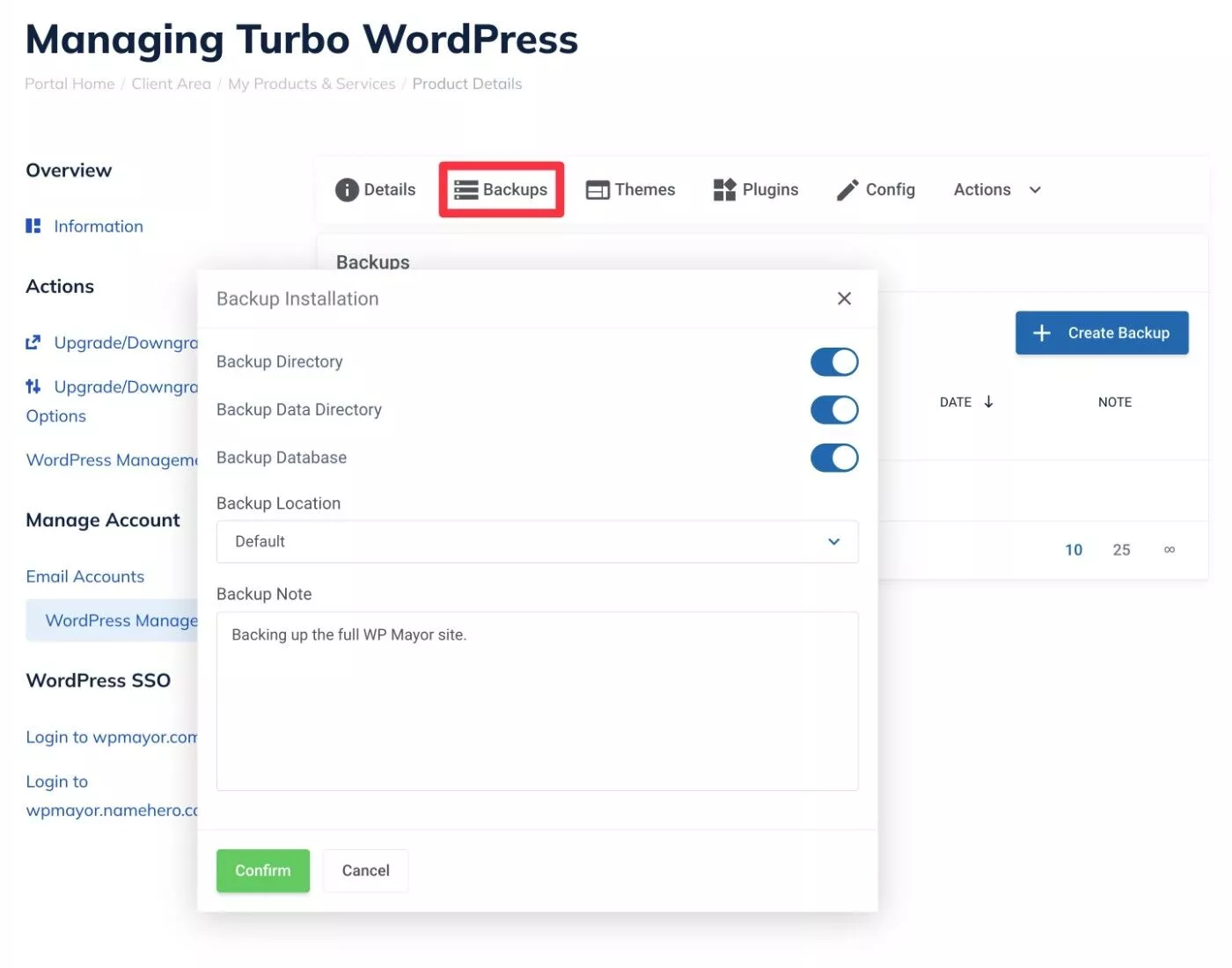Show unlimited entries per page
1232x968 pixels.
click(x=1170, y=550)
